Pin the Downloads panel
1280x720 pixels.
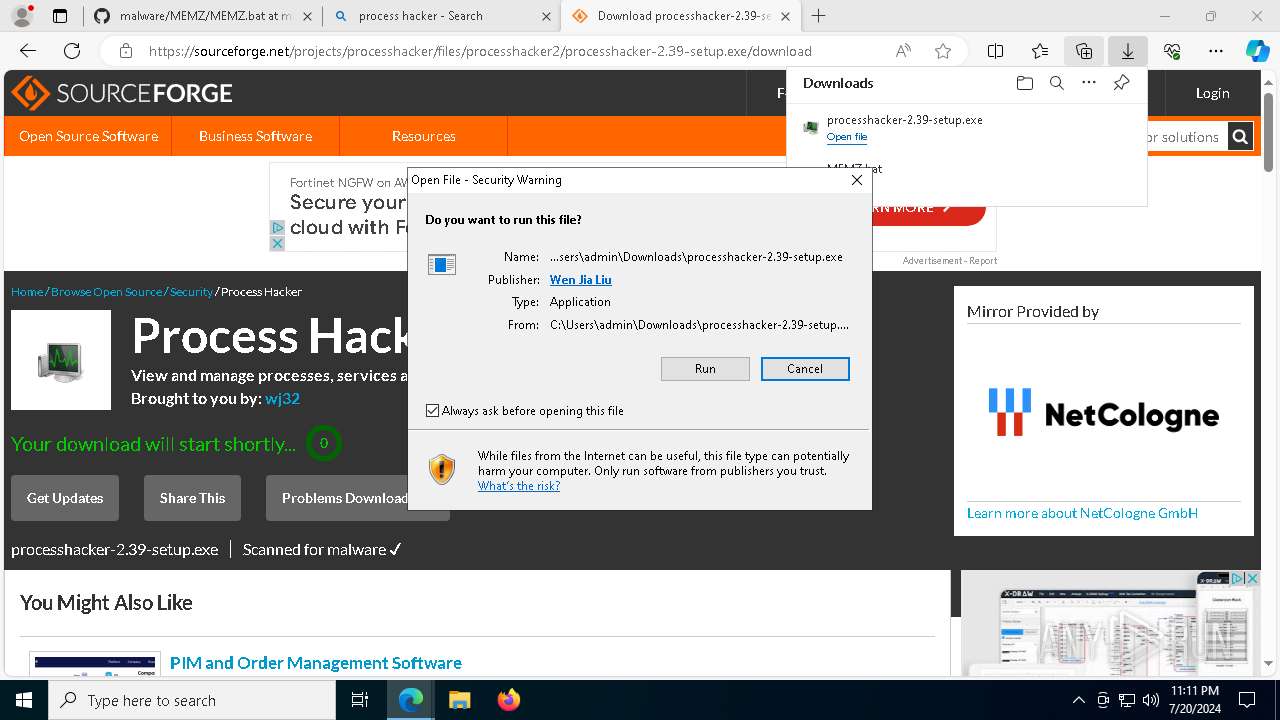[x=1121, y=83]
